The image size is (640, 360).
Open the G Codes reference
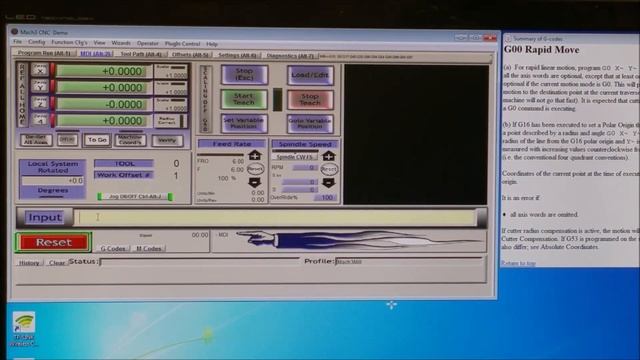tap(113, 248)
